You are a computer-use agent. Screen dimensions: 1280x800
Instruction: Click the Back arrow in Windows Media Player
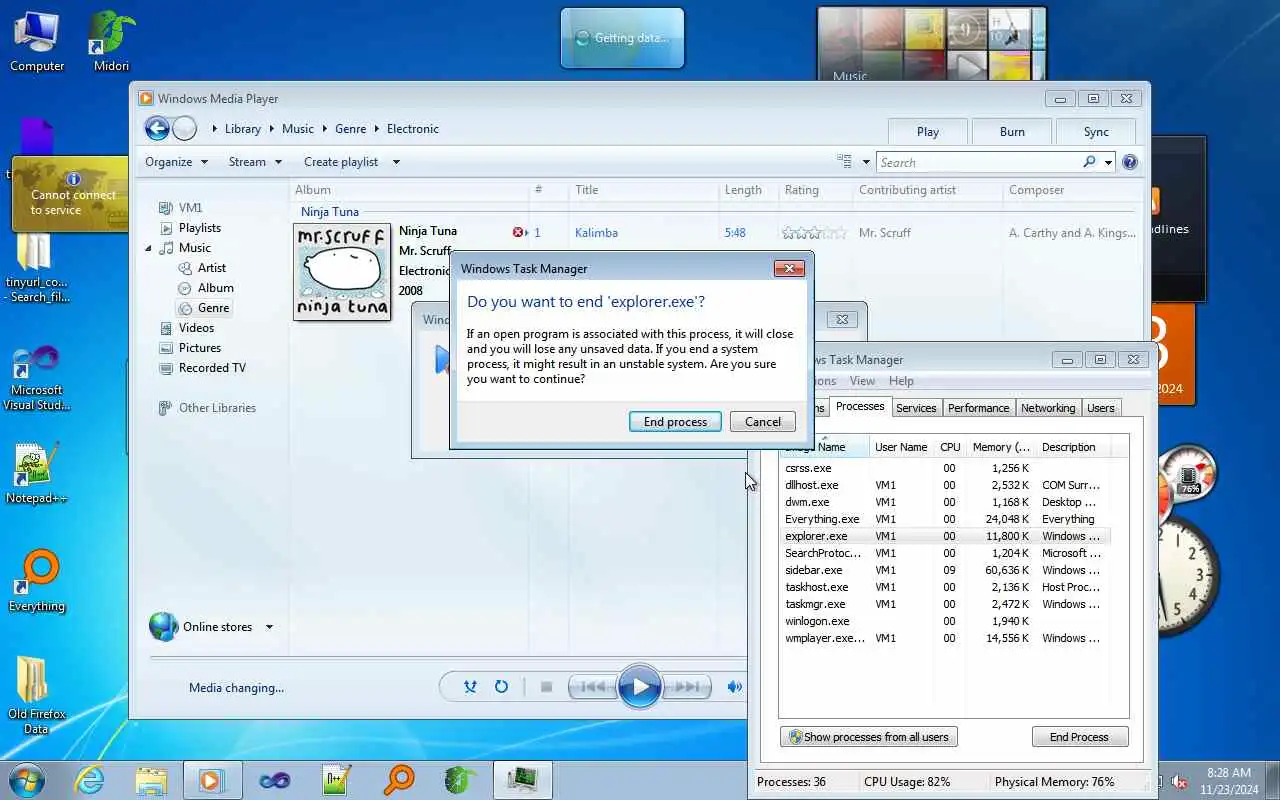[157, 128]
